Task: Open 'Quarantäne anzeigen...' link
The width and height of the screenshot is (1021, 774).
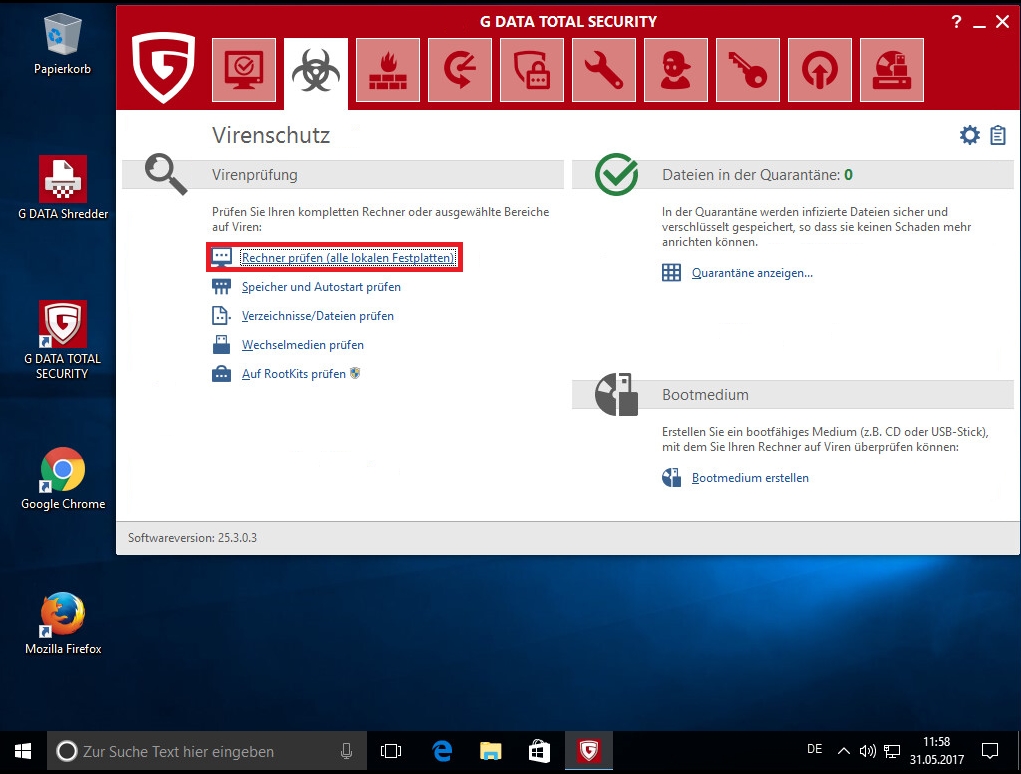Action: pyautogui.click(x=752, y=273)
